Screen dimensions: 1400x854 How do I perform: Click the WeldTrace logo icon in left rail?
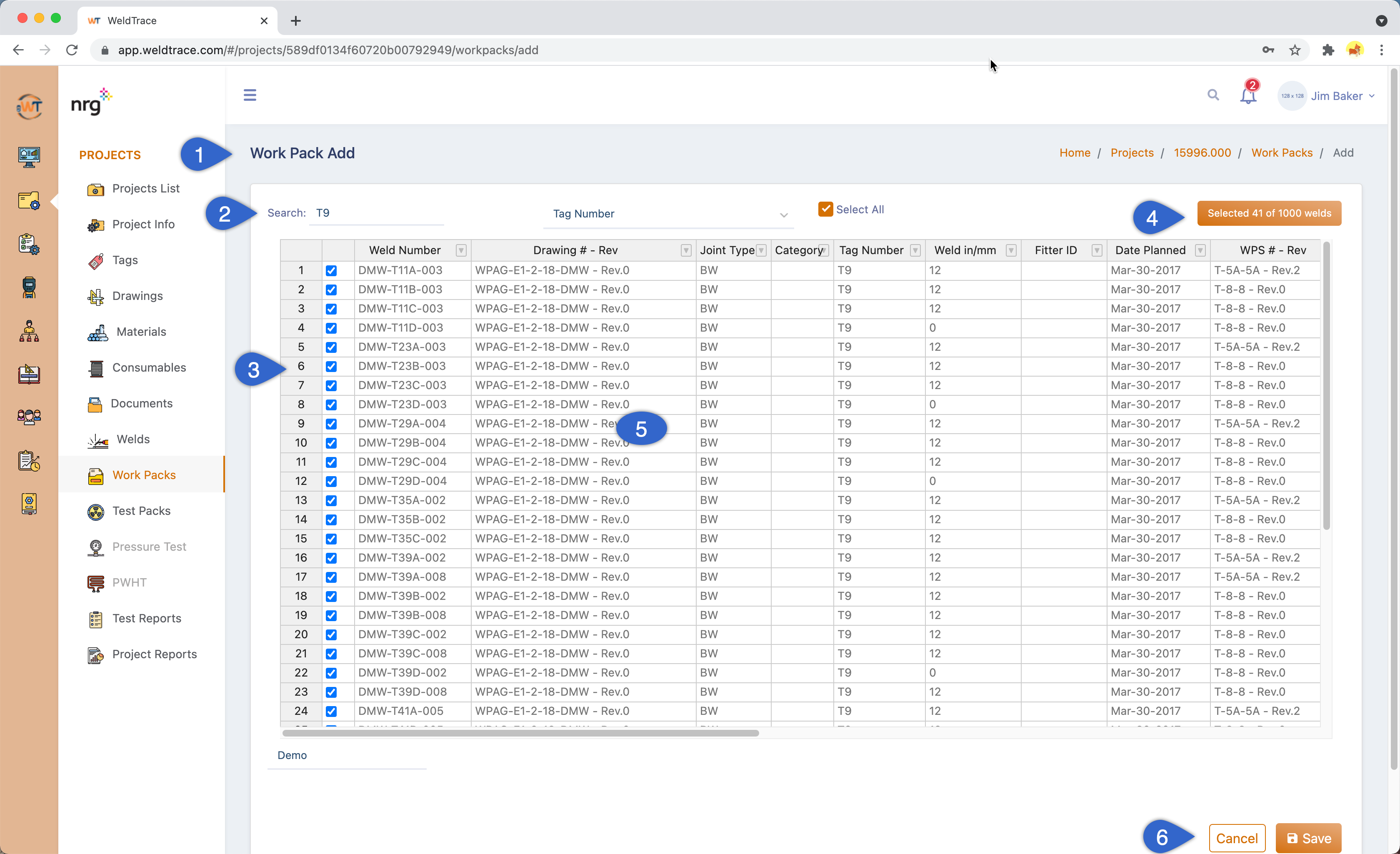coord(29,106)
